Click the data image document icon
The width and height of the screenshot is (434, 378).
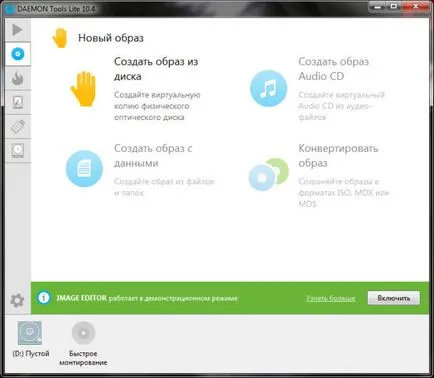84,168
